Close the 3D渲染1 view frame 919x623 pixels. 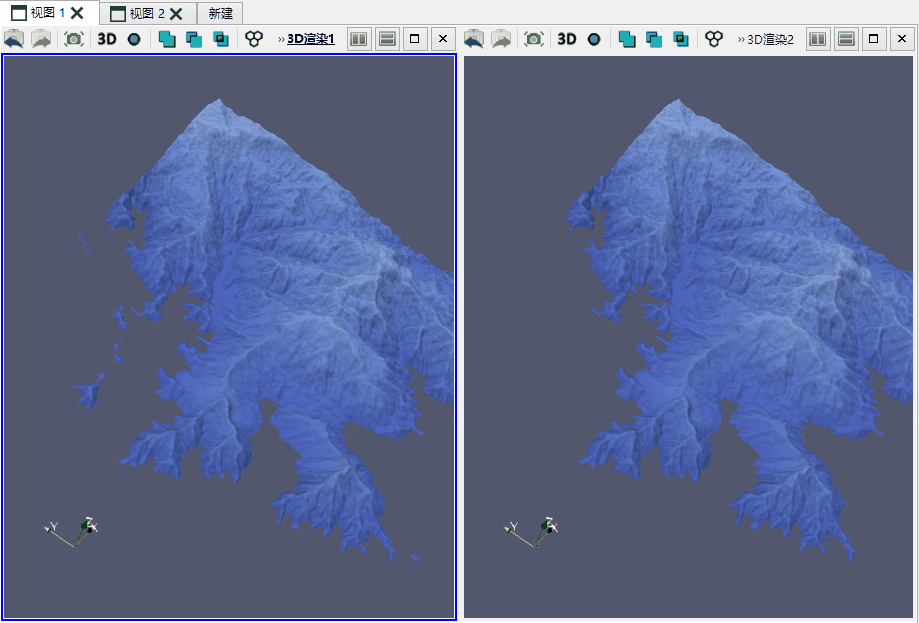[x=443, y=39]
